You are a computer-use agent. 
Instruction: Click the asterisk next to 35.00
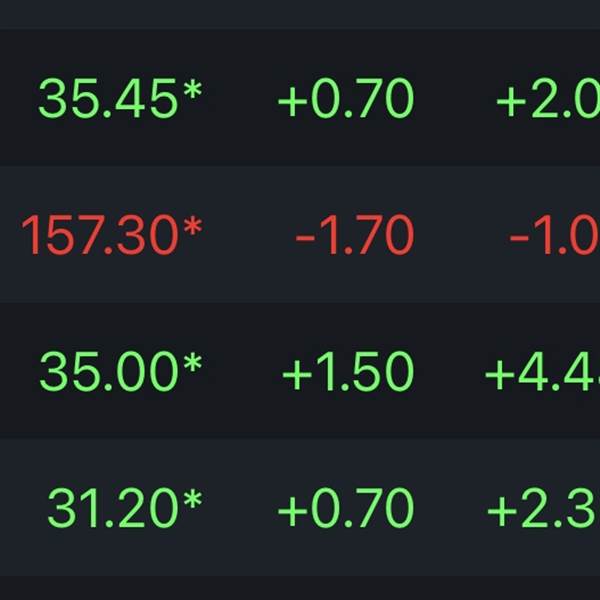pyautogui.click(x=192, y=362)
